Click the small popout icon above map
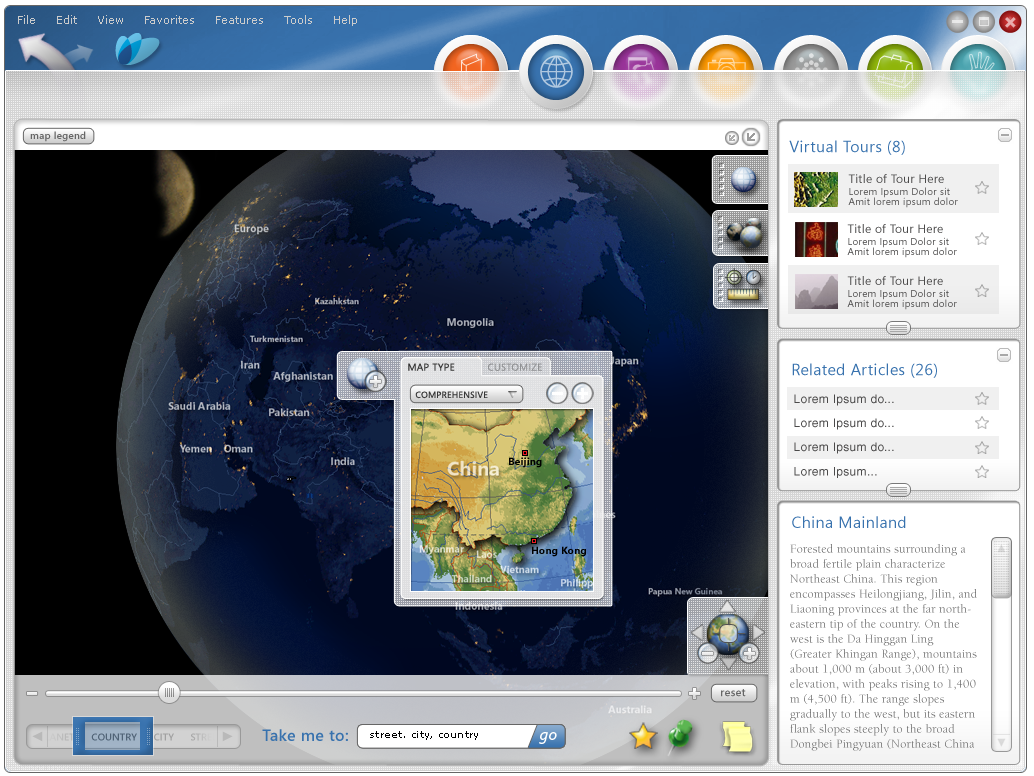 pyautogui.click(x=731, y=138)
